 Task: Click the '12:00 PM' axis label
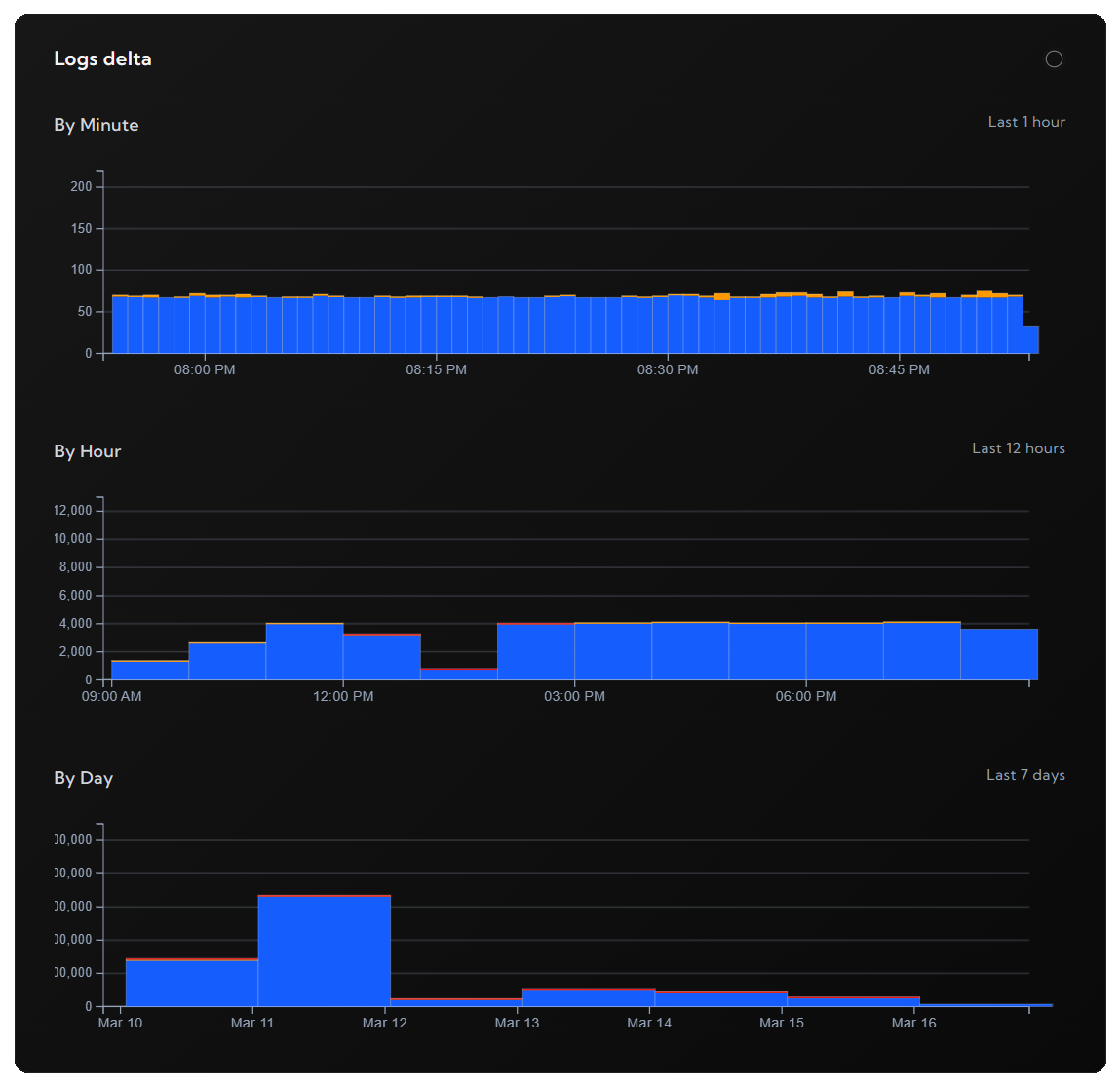point(343,696)
